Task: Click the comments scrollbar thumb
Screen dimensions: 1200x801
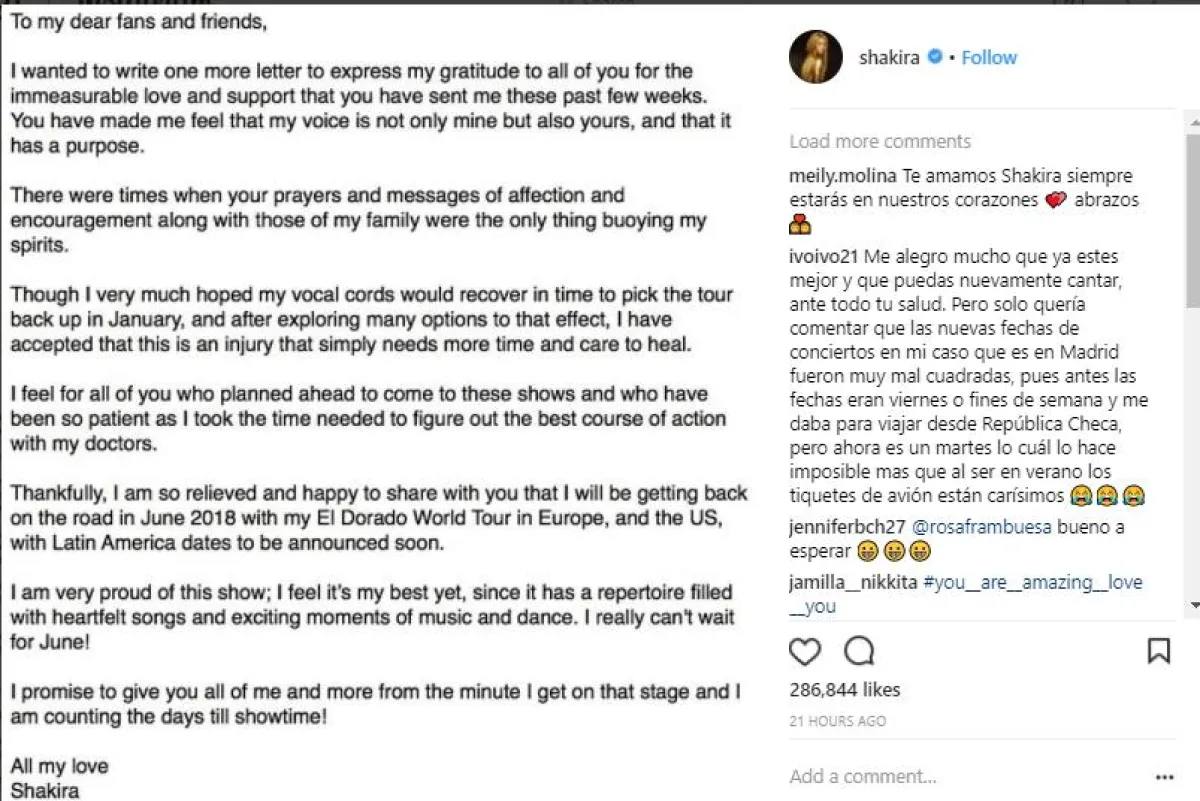Action: 1192,220
